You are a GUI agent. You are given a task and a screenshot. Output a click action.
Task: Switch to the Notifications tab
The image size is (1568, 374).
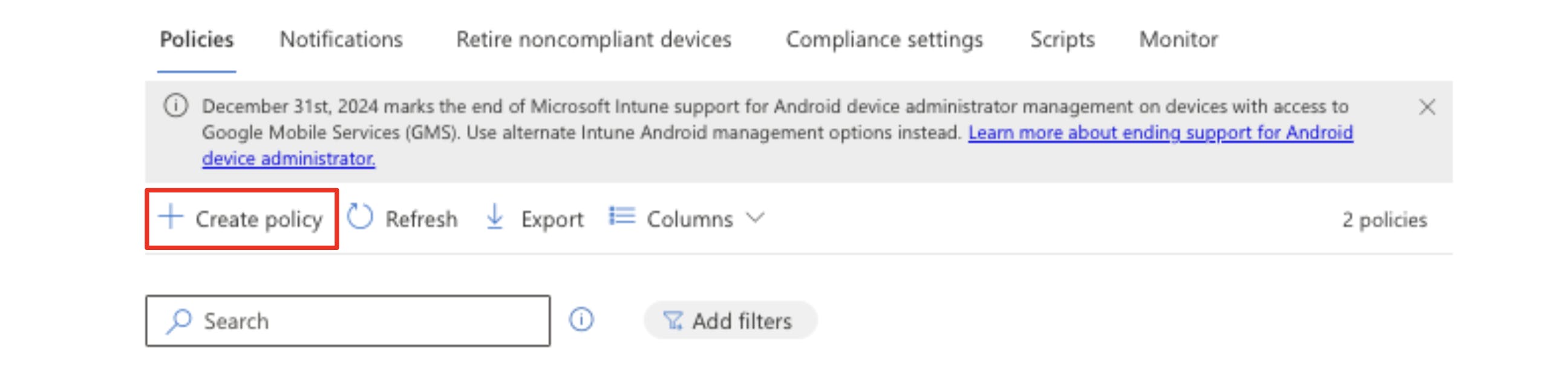coord(341,39)
